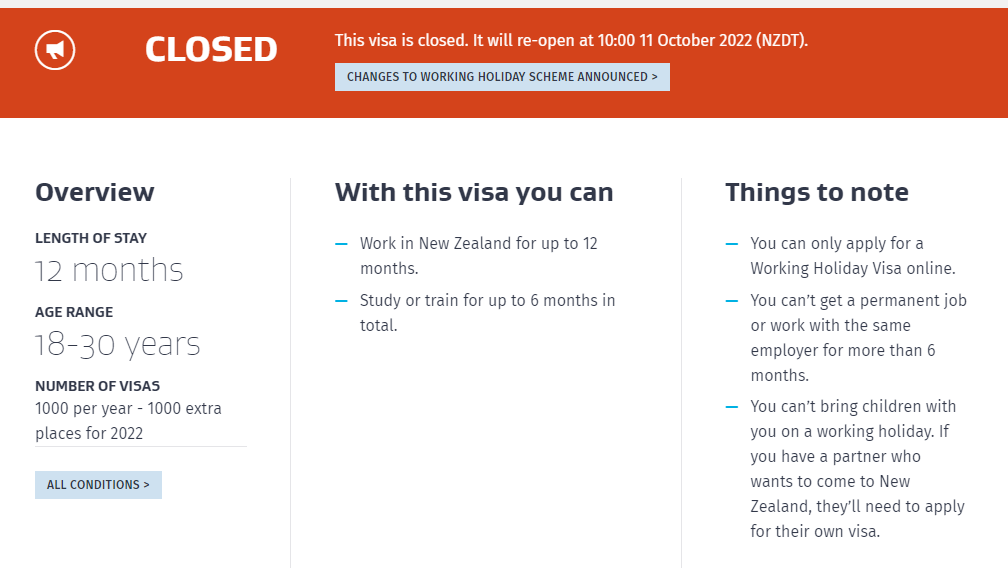Click the Study or train bullet text

[x=487, y=312]
